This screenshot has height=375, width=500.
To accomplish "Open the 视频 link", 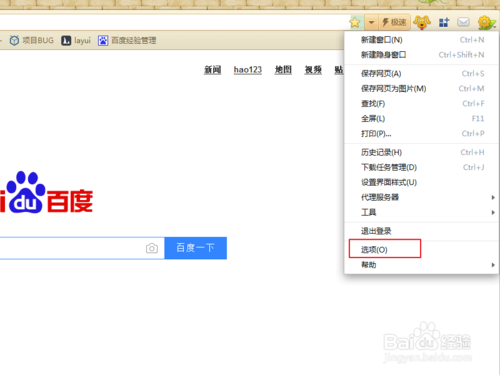I will point(313,70).
